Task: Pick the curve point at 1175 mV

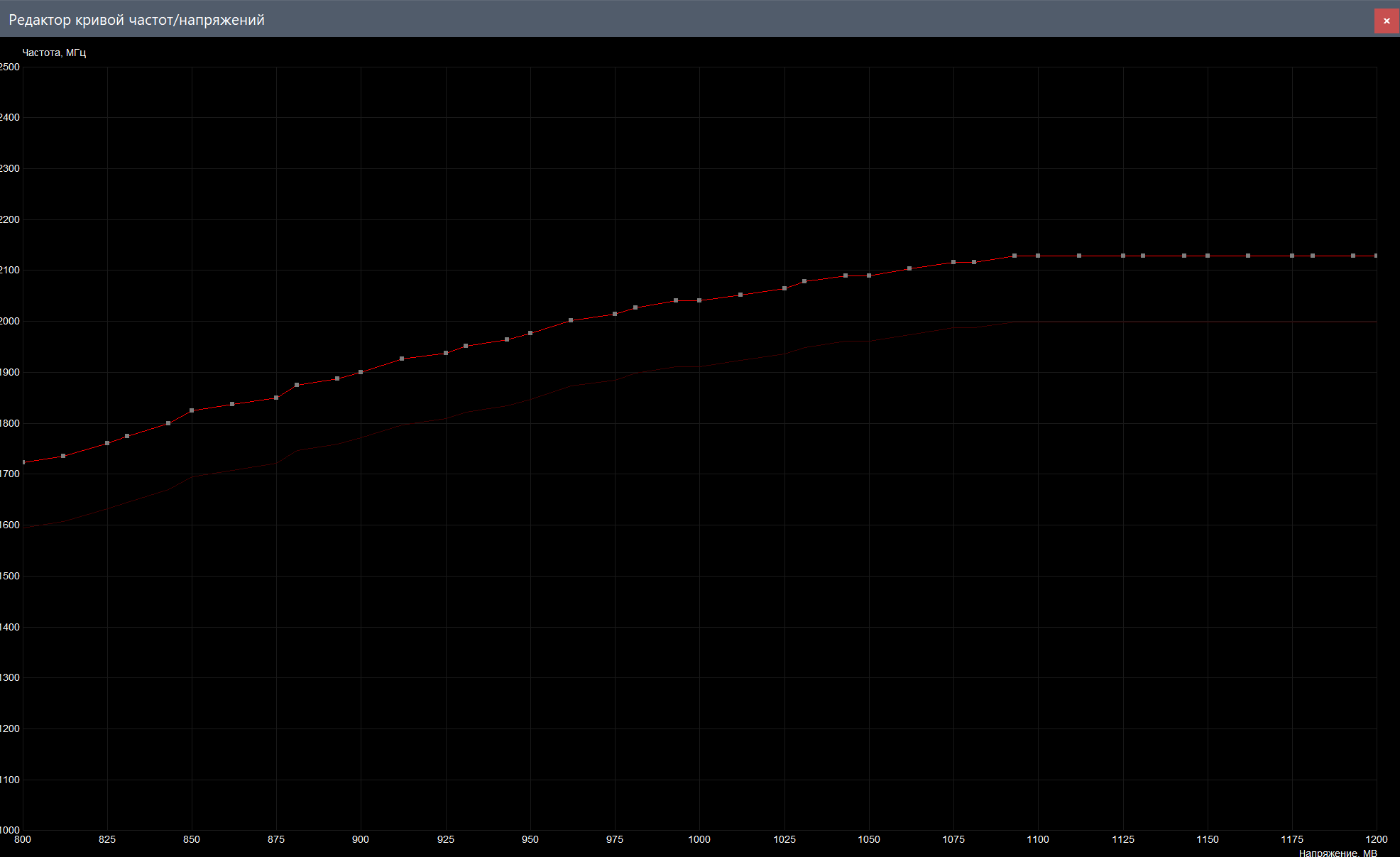Action: tap(1292, 256)
